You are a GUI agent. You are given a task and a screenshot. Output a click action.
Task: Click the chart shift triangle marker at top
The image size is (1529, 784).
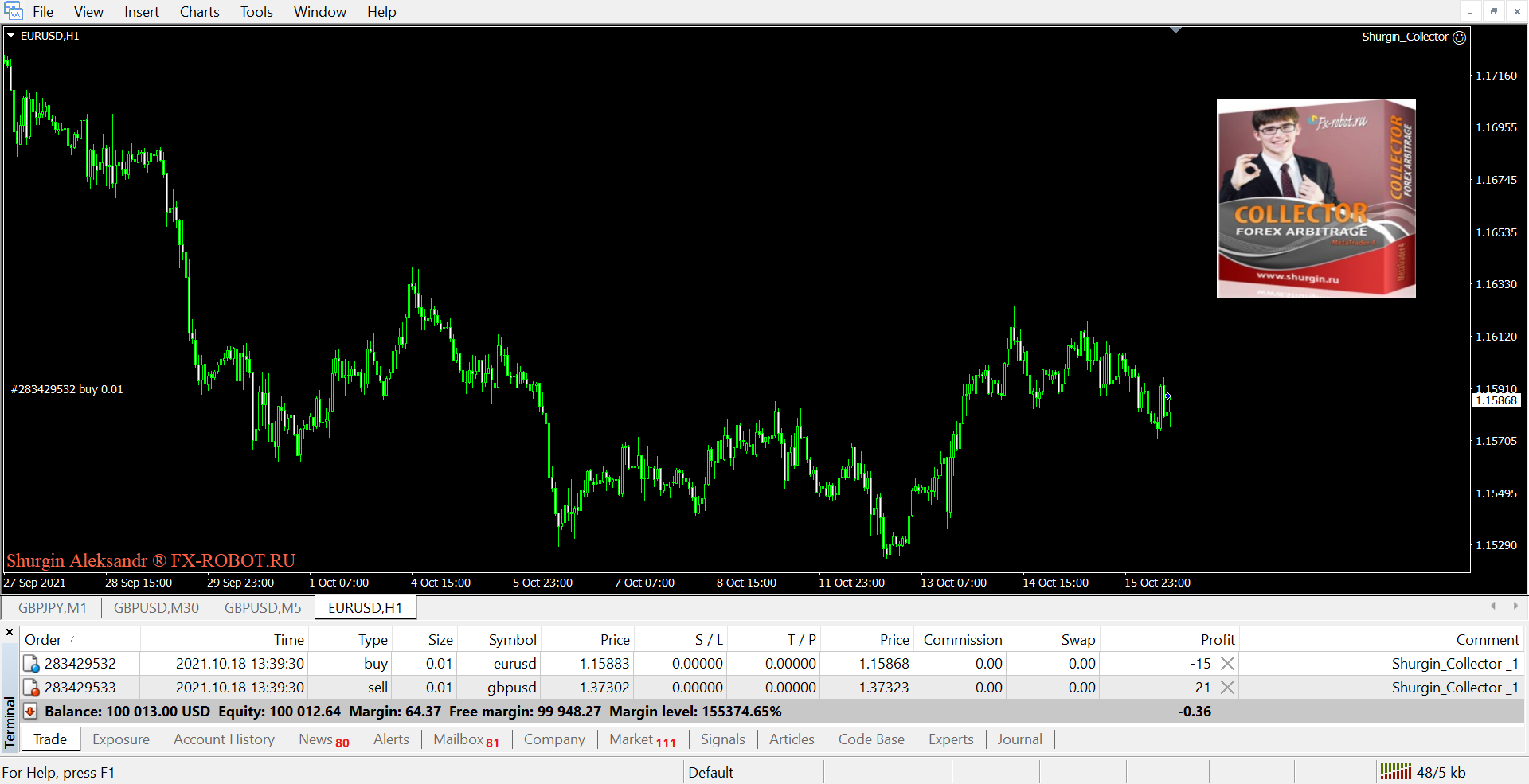point(1175,30)
